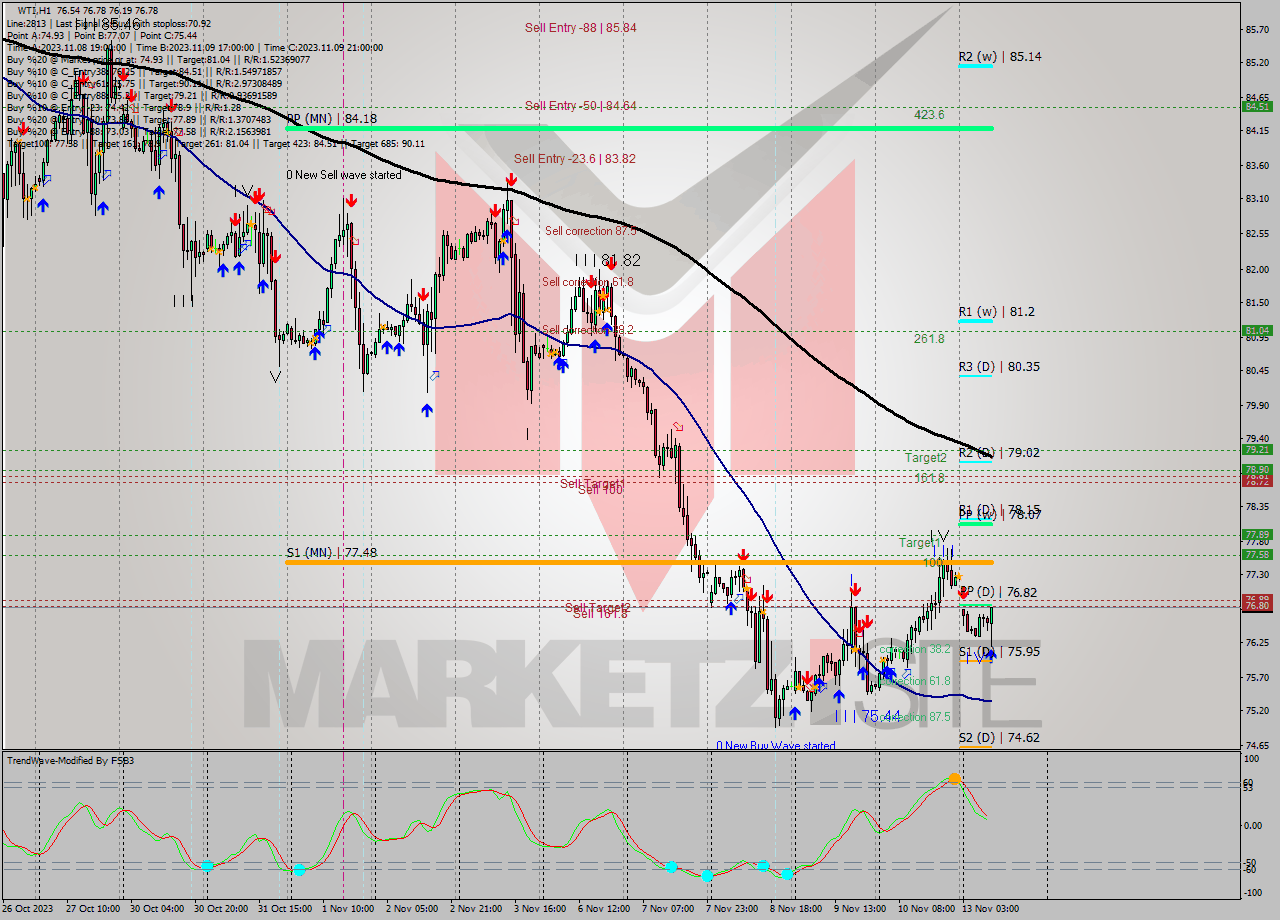
Task: Click the "0 New Buy Wave started" text
Action: [x=776, y=746]
